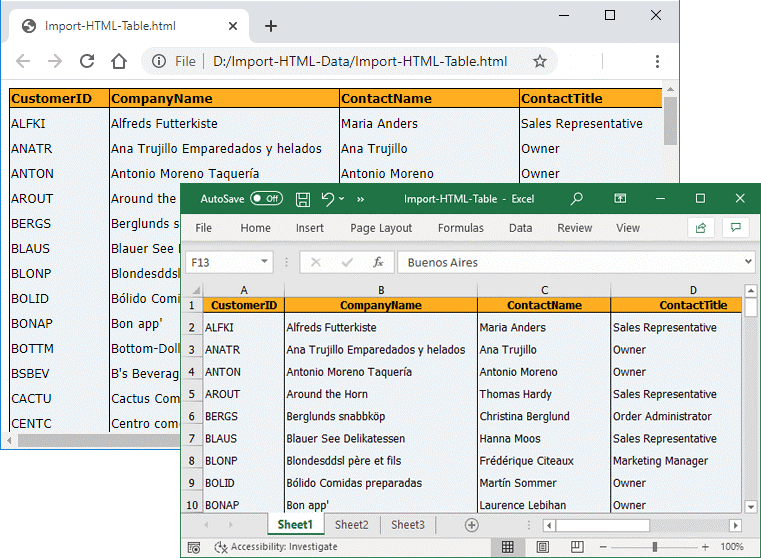Screen dimensions: 761x558
Task: Click the Undo arrow icon
Action: click(x=327, y=199)
